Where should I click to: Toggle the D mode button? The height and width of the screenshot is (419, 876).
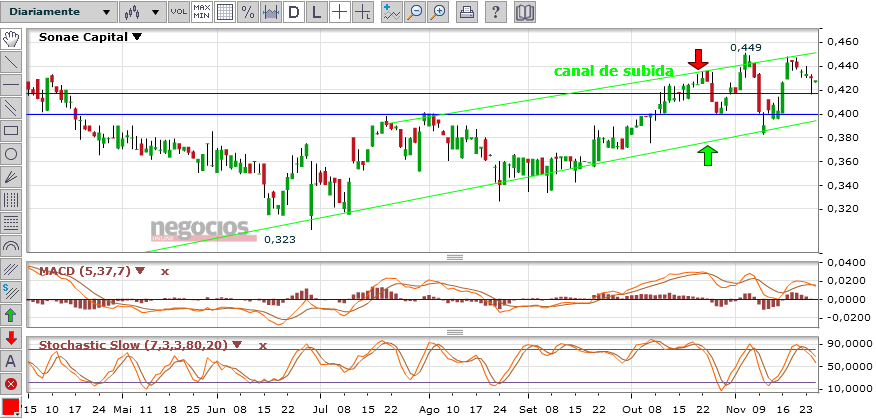click(x=294, y=12)
